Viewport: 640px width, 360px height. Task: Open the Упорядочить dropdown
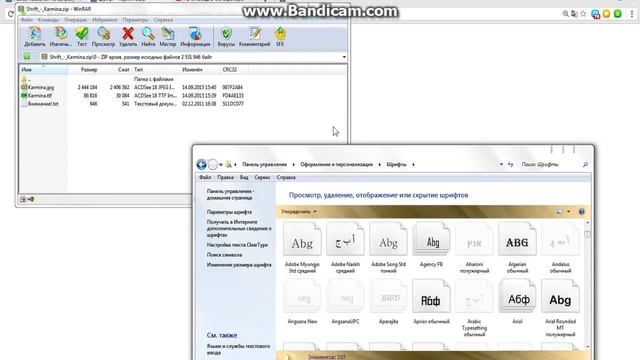299,212
